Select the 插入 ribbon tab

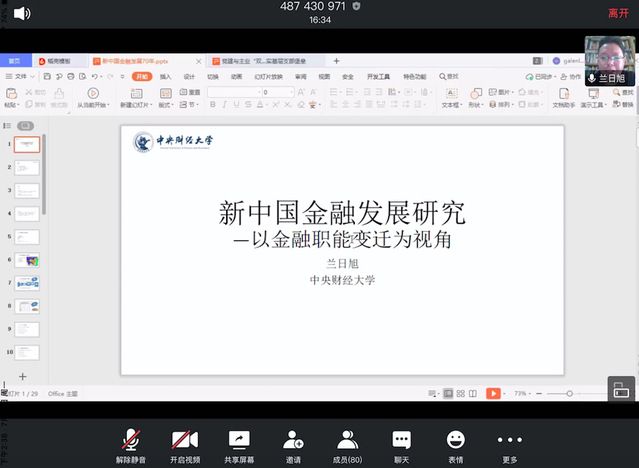click(165, 76)
